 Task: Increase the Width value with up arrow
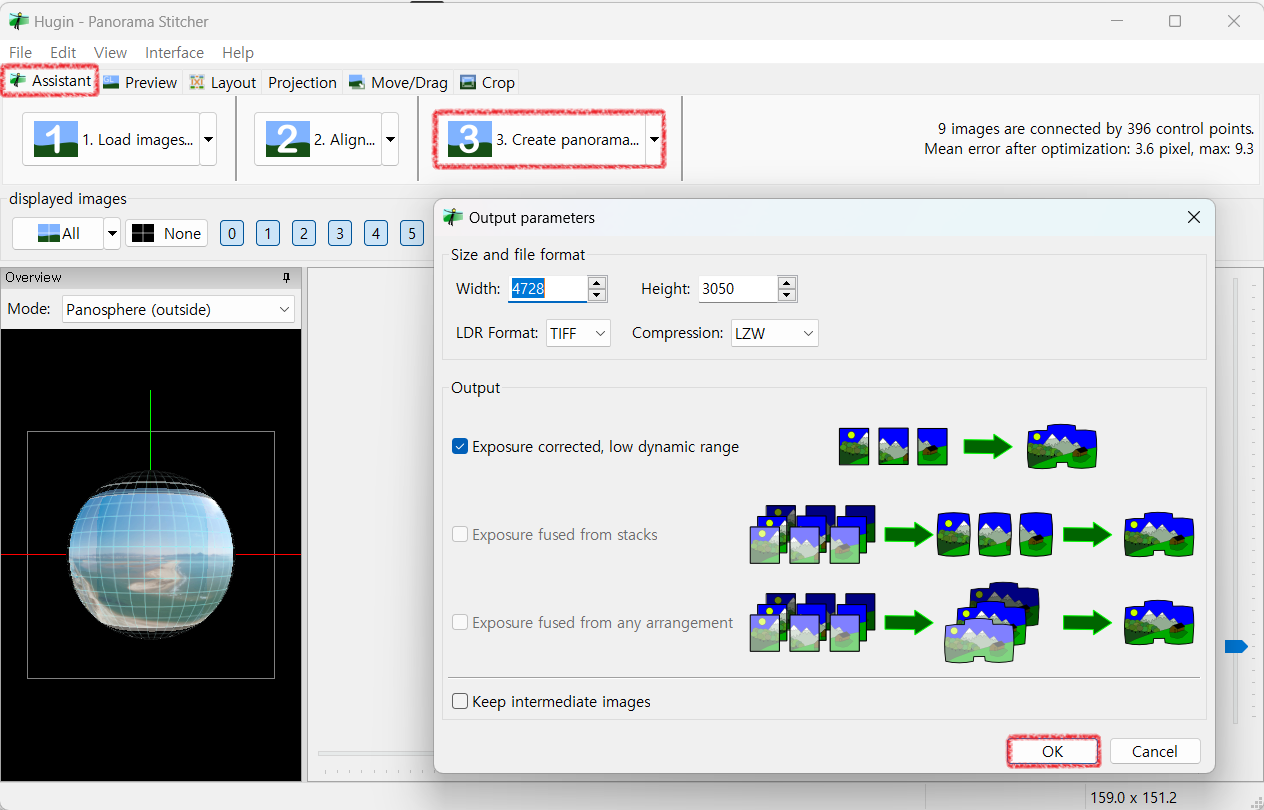pyautogui.click(x=597, y=283)
